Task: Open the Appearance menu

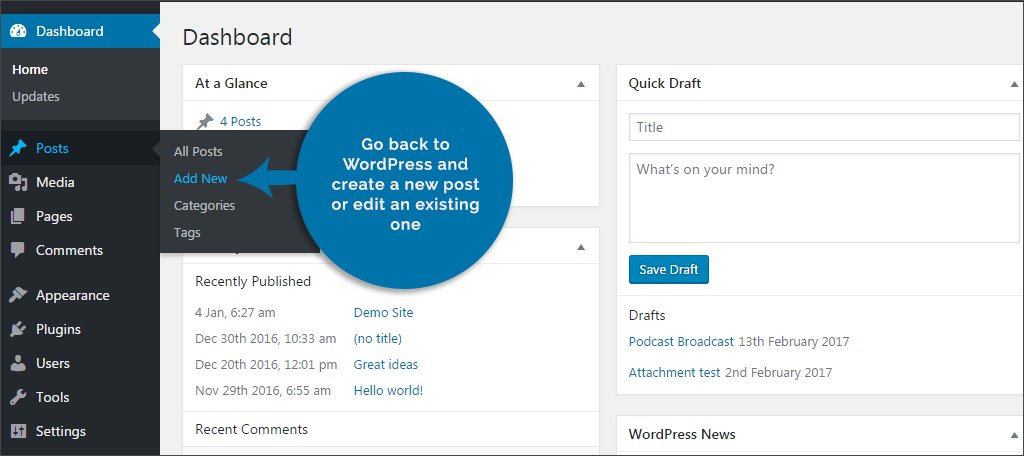Action: pyautogui.click(x=80, y=295)
